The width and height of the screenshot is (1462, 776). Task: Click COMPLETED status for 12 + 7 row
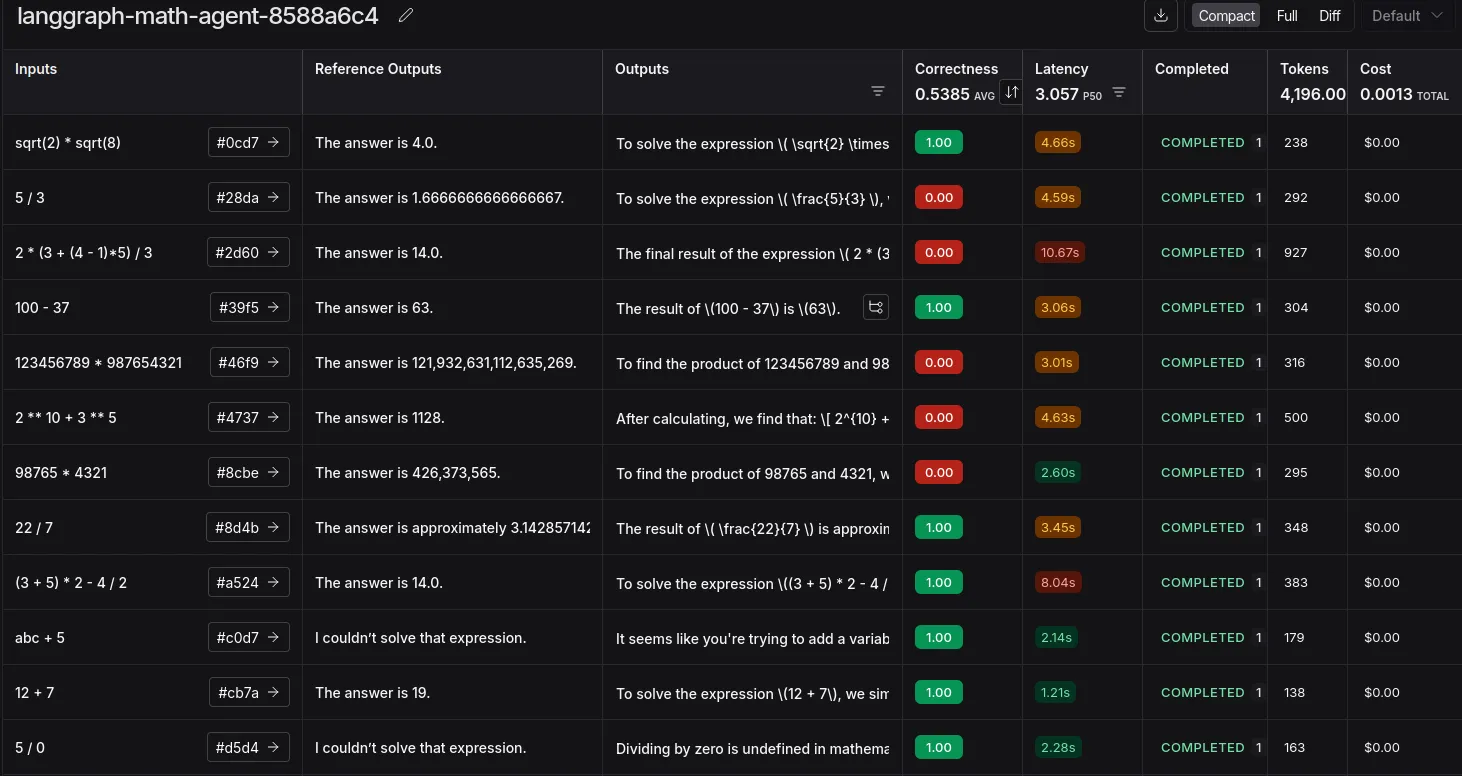[1202, 692]
